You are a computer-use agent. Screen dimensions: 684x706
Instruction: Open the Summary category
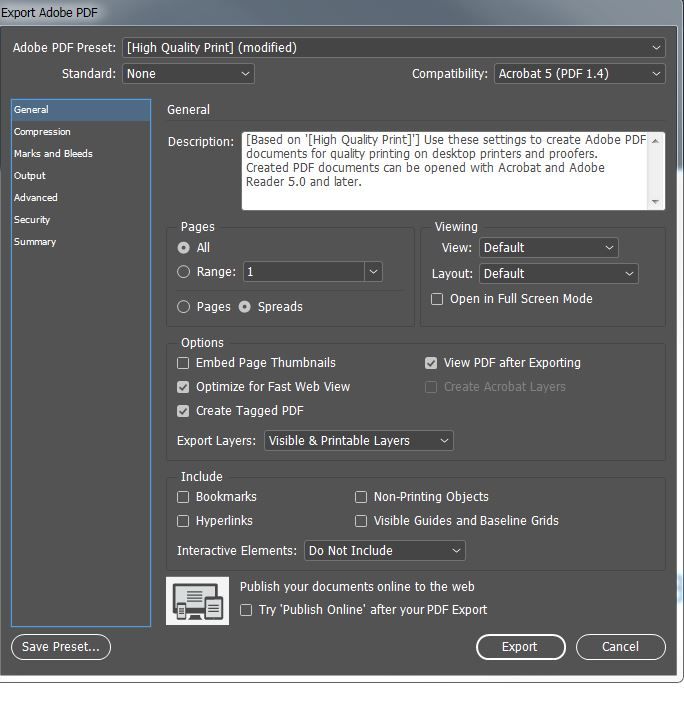(x=81, y=242)
